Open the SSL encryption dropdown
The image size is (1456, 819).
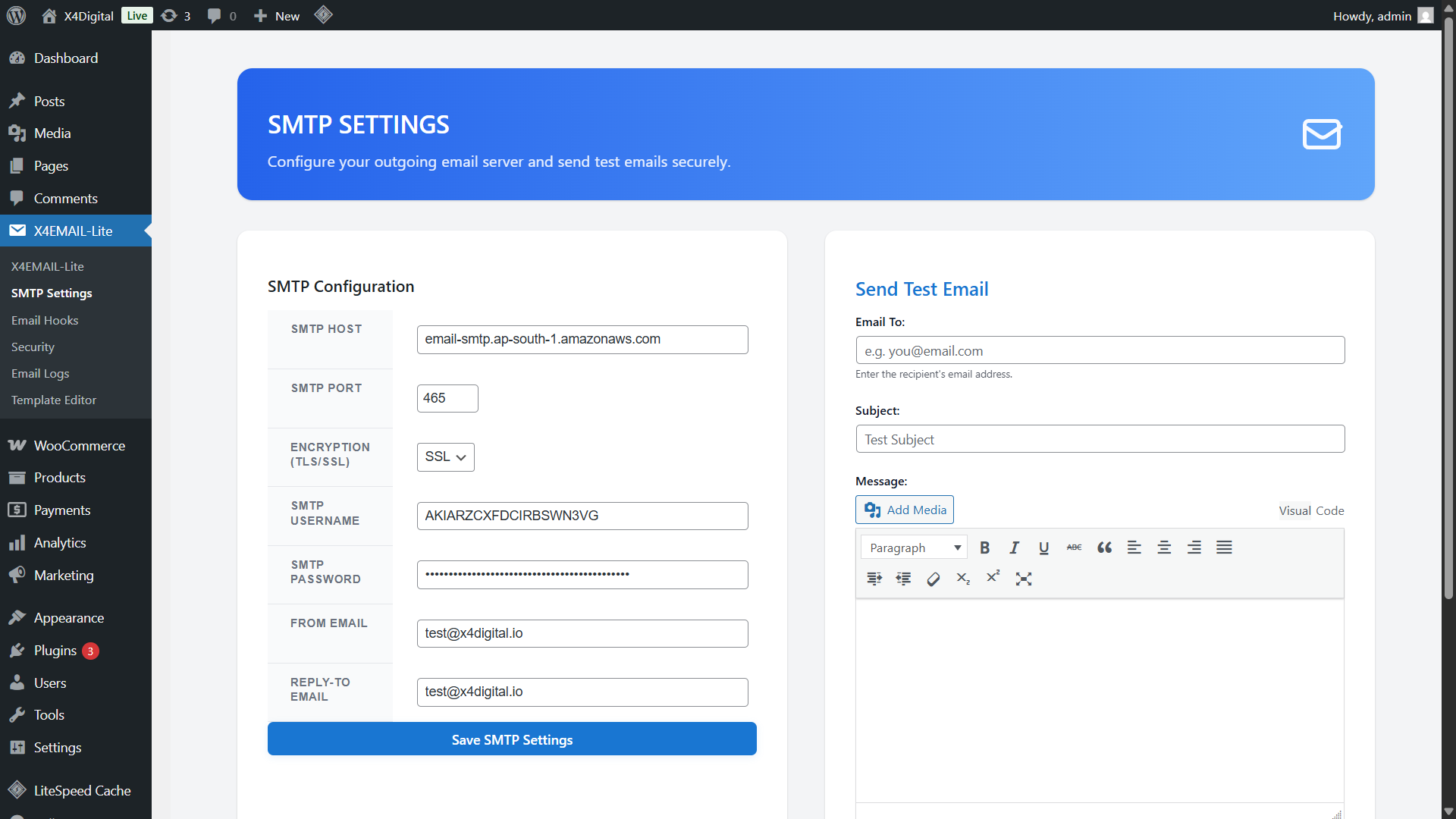click(446, 457)
